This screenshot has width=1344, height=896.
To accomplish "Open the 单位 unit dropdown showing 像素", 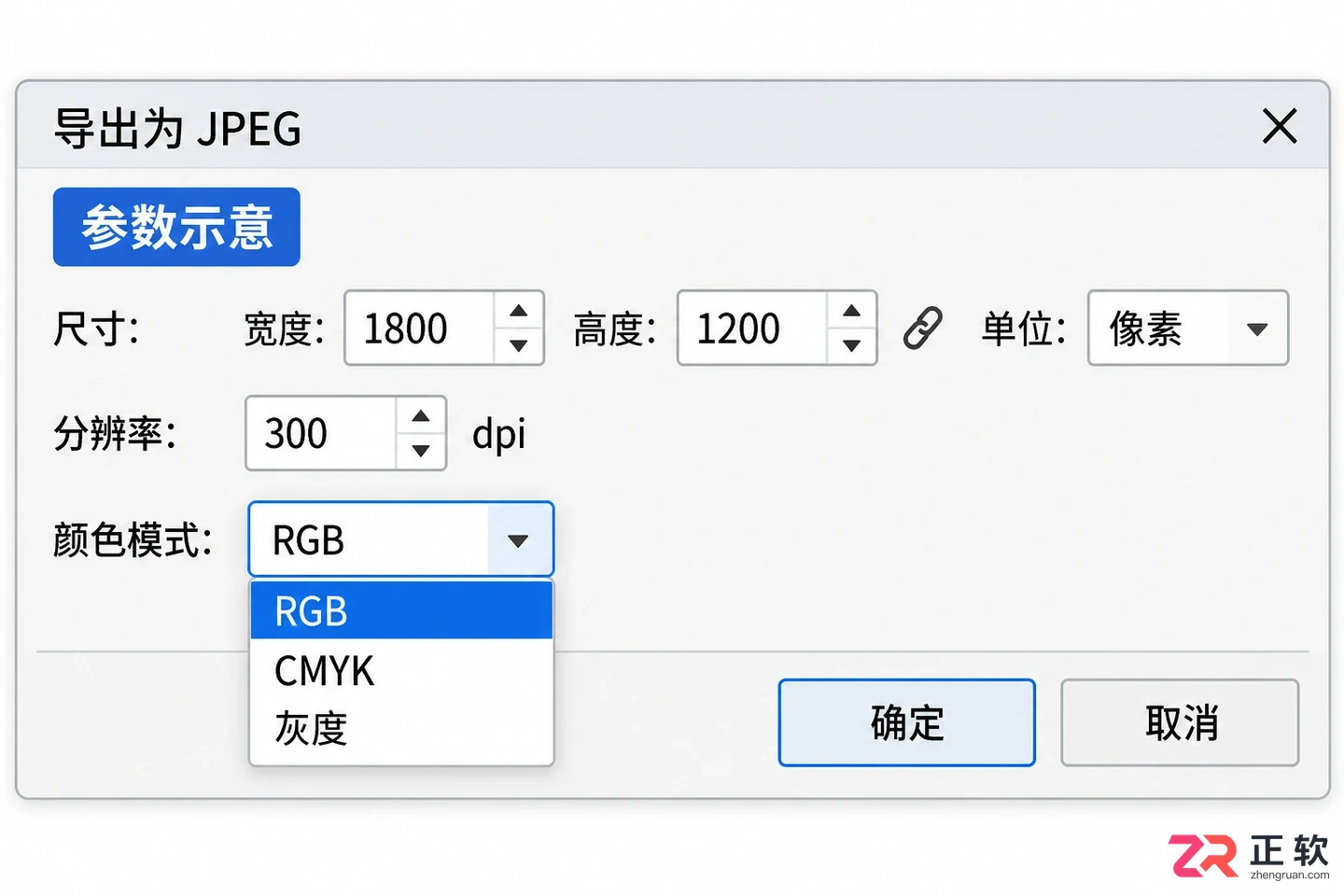I will (1188, 328).
